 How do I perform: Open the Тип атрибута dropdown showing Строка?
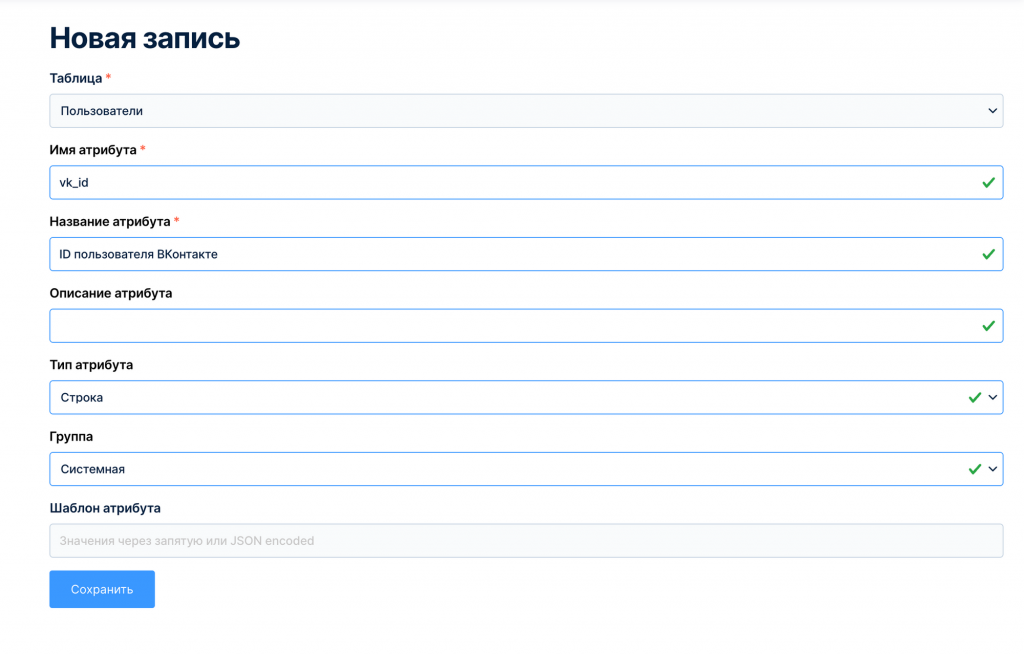[526, 397]
